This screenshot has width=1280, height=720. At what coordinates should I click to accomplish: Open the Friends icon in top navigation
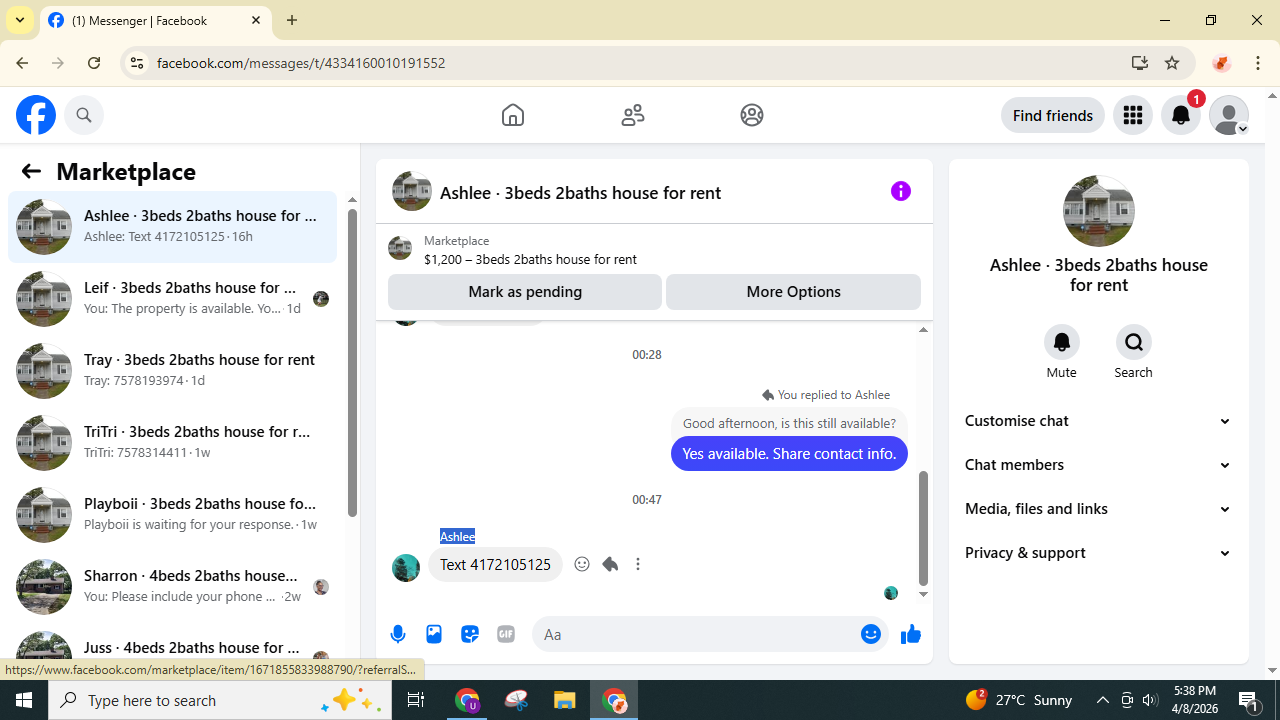click(633, 115)
